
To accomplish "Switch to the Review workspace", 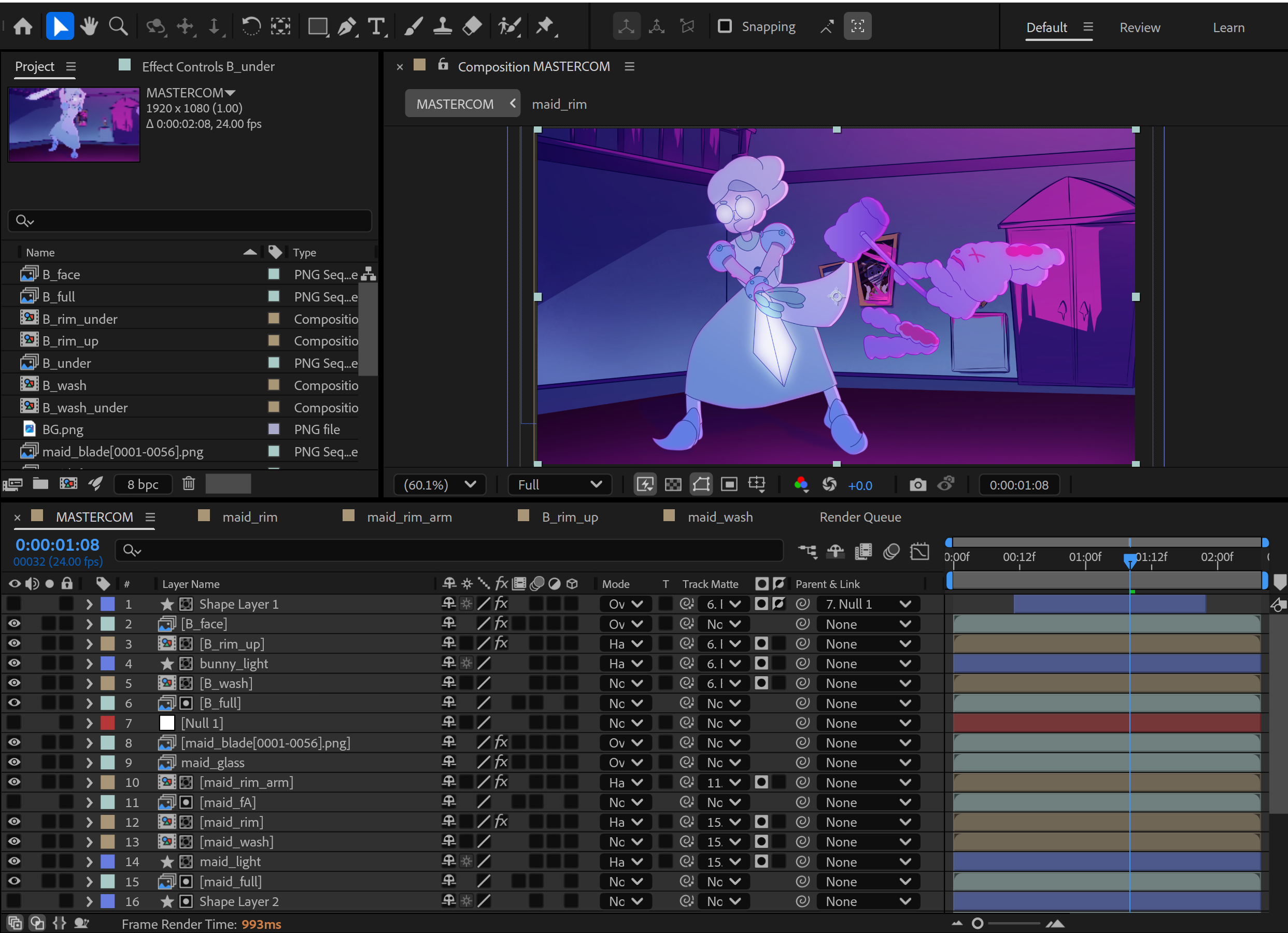I will 1139,27.
